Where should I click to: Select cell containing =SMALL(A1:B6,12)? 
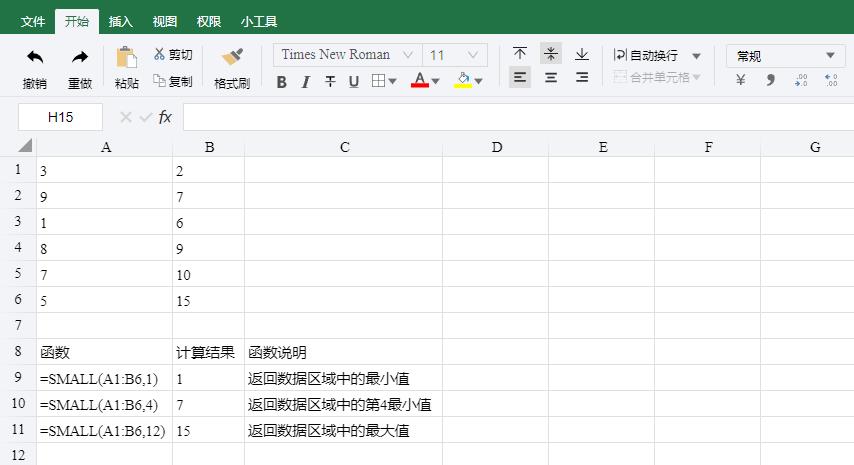click(105, 430)
